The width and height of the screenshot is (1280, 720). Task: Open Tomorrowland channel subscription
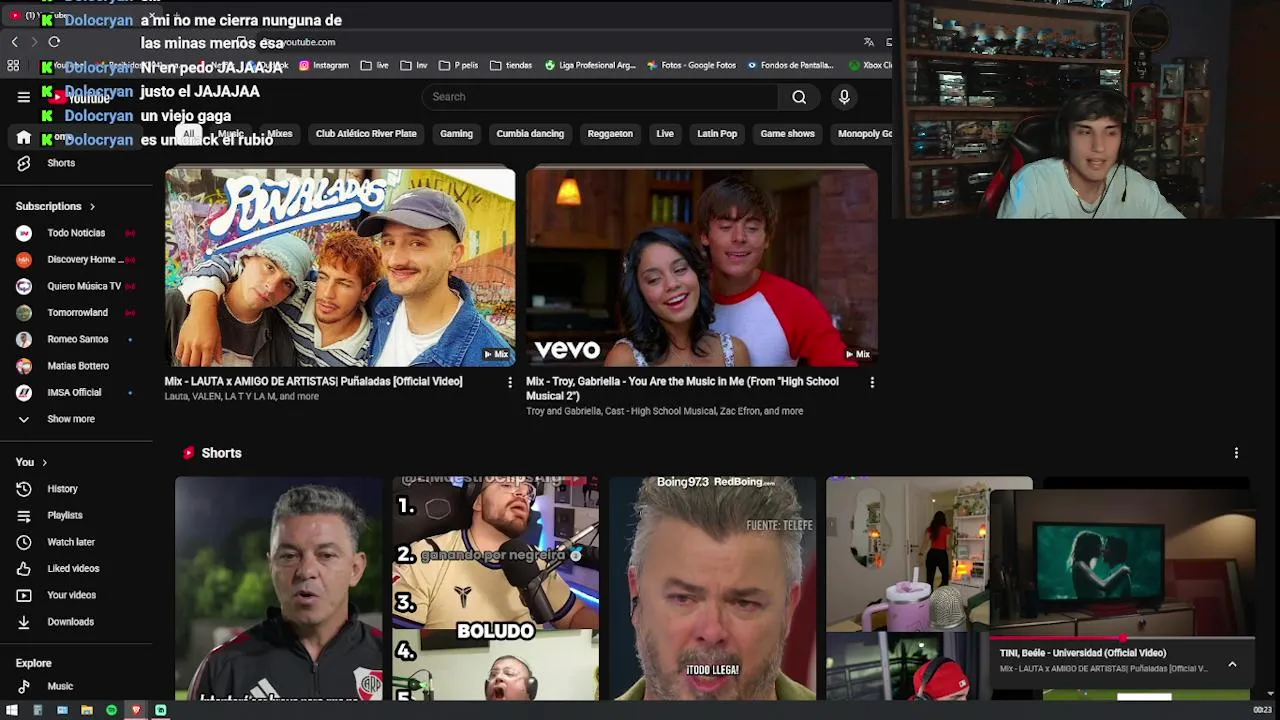click(76, 313)
